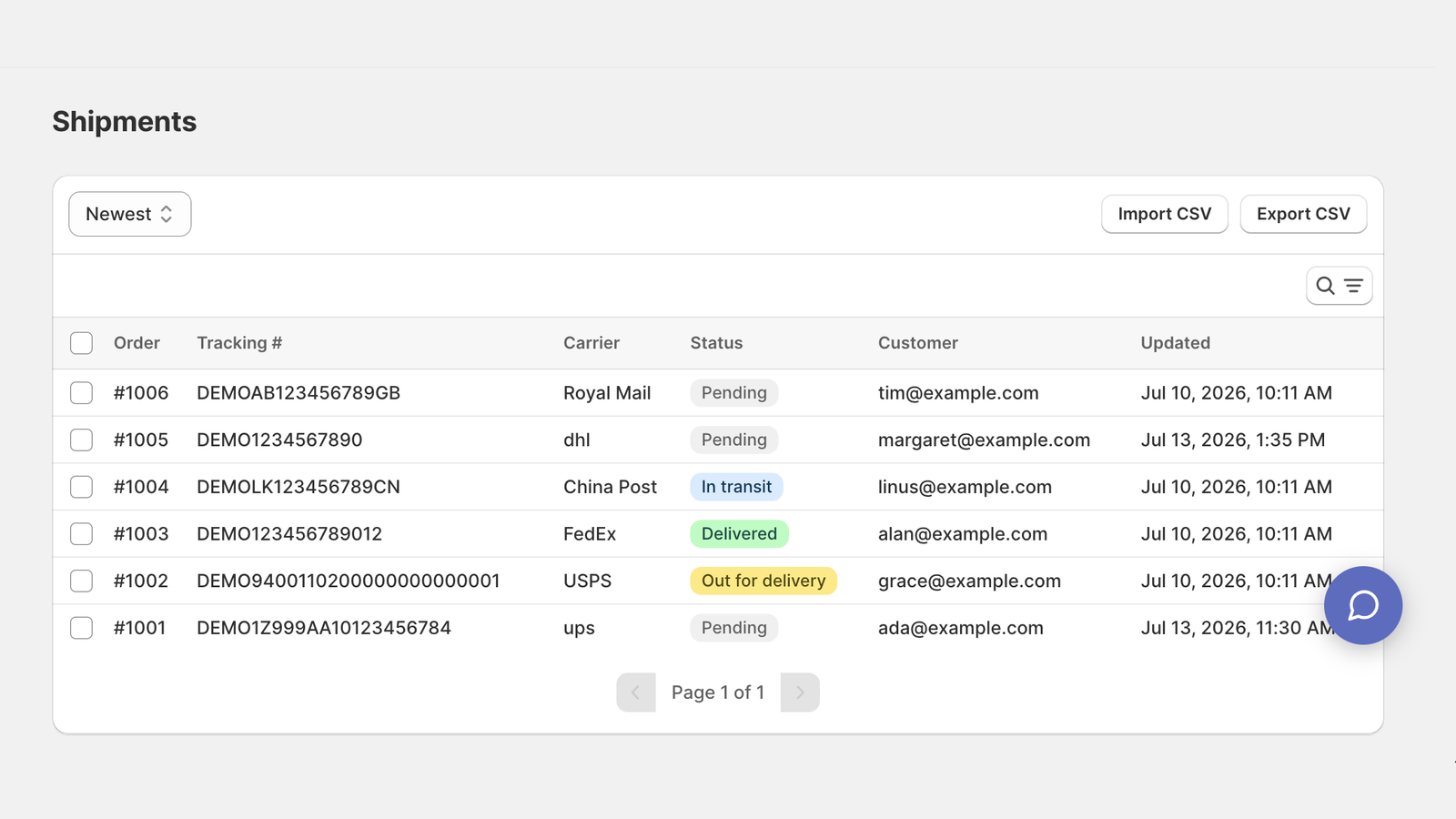Image resolution: width=1456 pixels, height=819 pixels.
Task: Click the Out for delivery status badge
Action: (x=763, y=581)
